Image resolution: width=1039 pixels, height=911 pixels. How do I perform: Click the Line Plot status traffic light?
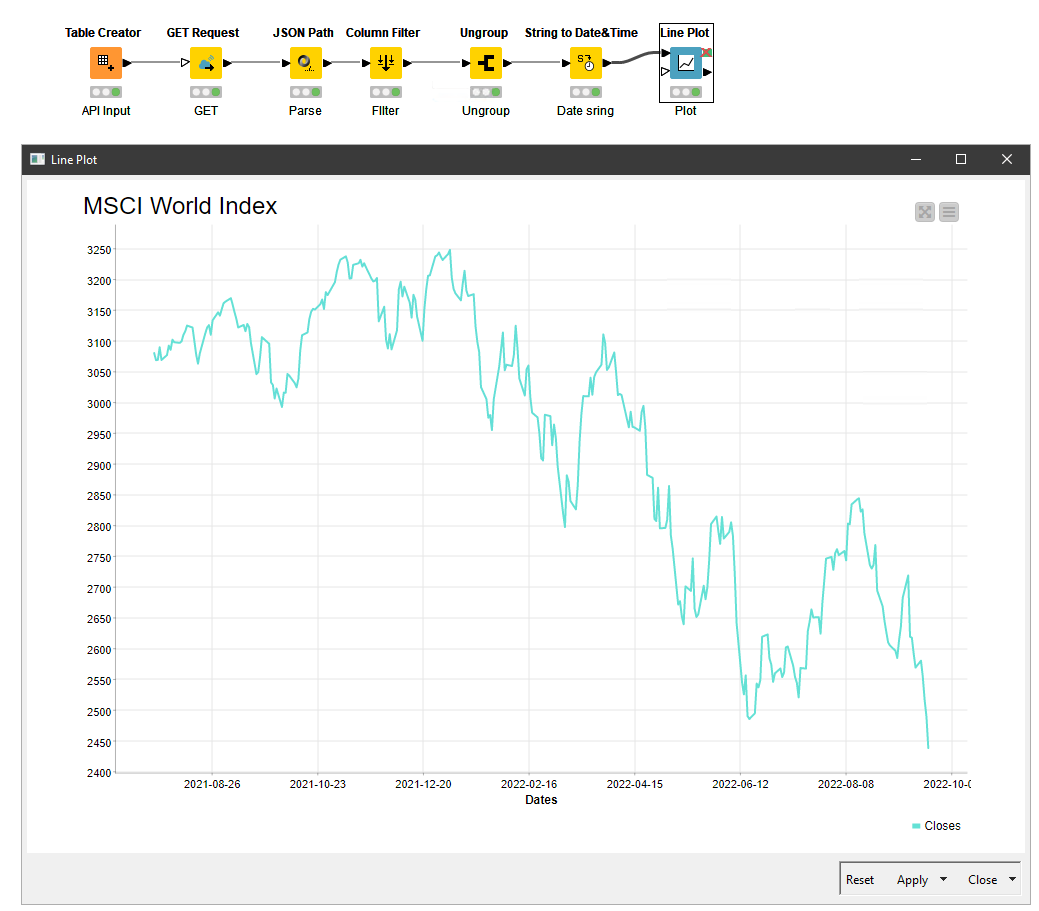[686, 92]
